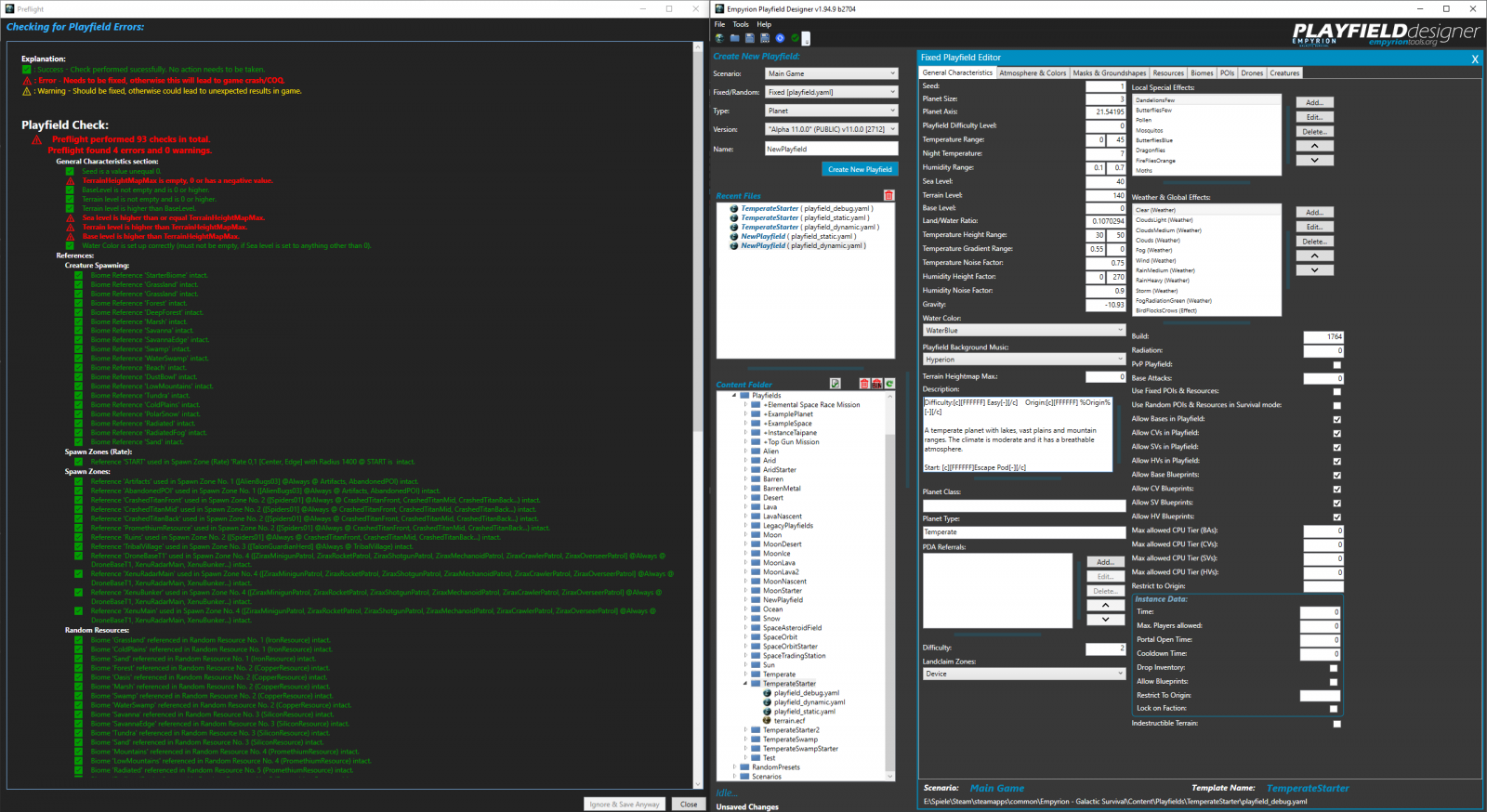Click the second floppy disk toolbar icon
Screen dimensions: 1487x812
[765, 38]
